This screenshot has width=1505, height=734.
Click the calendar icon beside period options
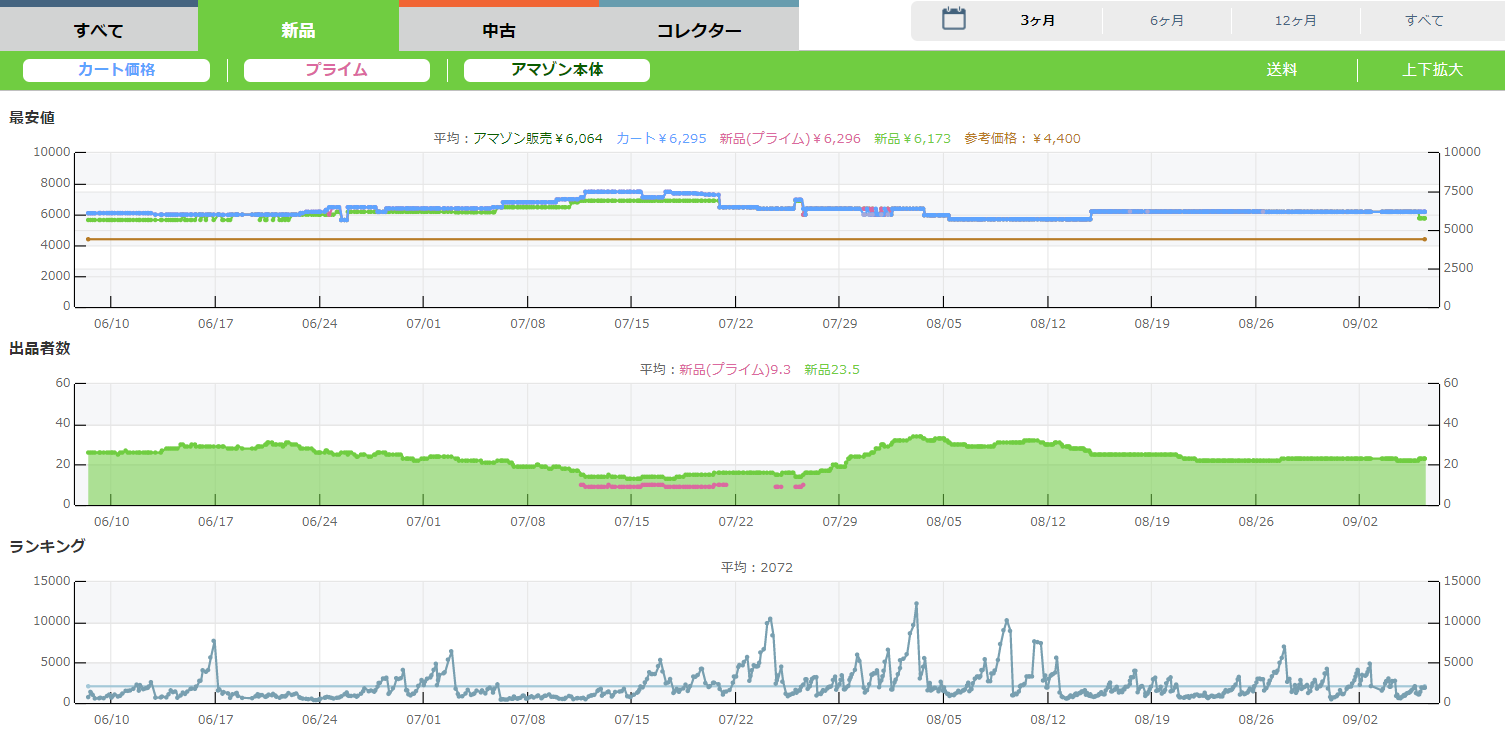click(x=954, y=19)
